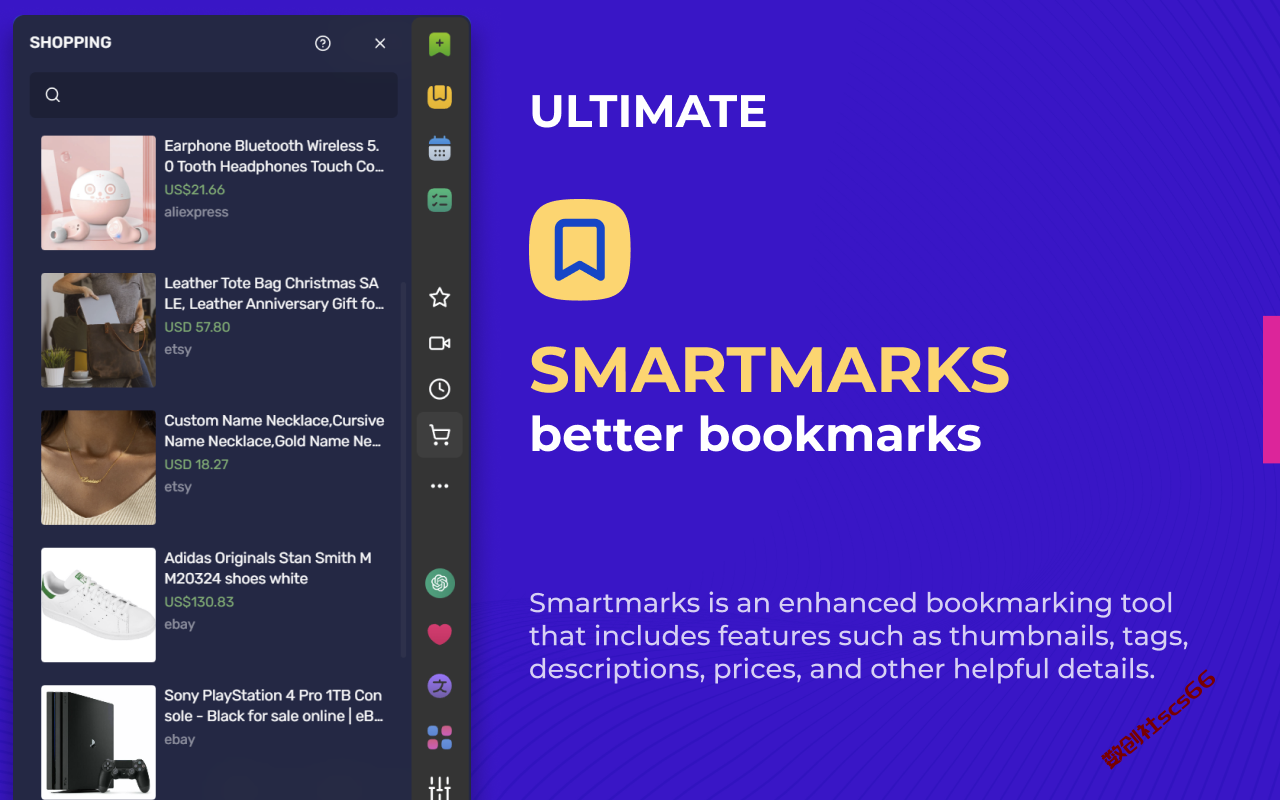This screenshot has width=1280, height=800.
Task: Open the settings sliders icon
Action: tap(440, 788)
